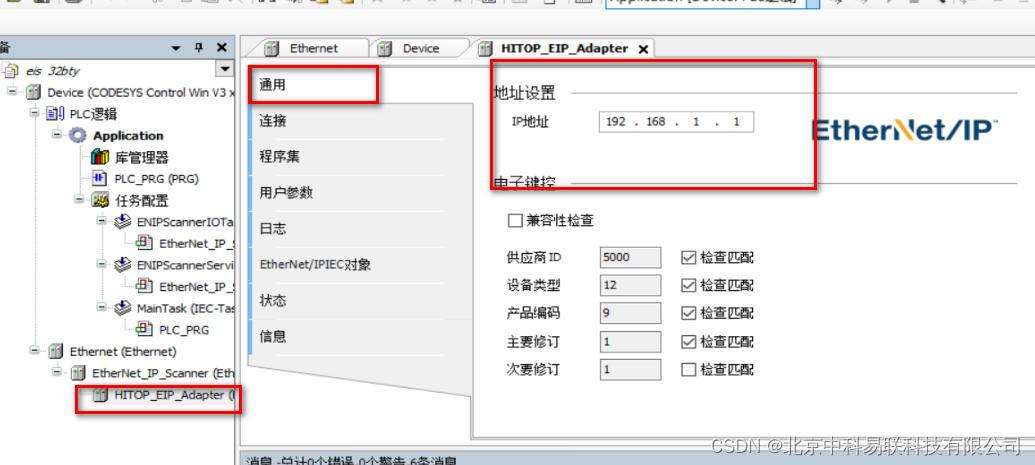
Task: Open the device panel header dropdown arrow
Action: click(176, 48)
